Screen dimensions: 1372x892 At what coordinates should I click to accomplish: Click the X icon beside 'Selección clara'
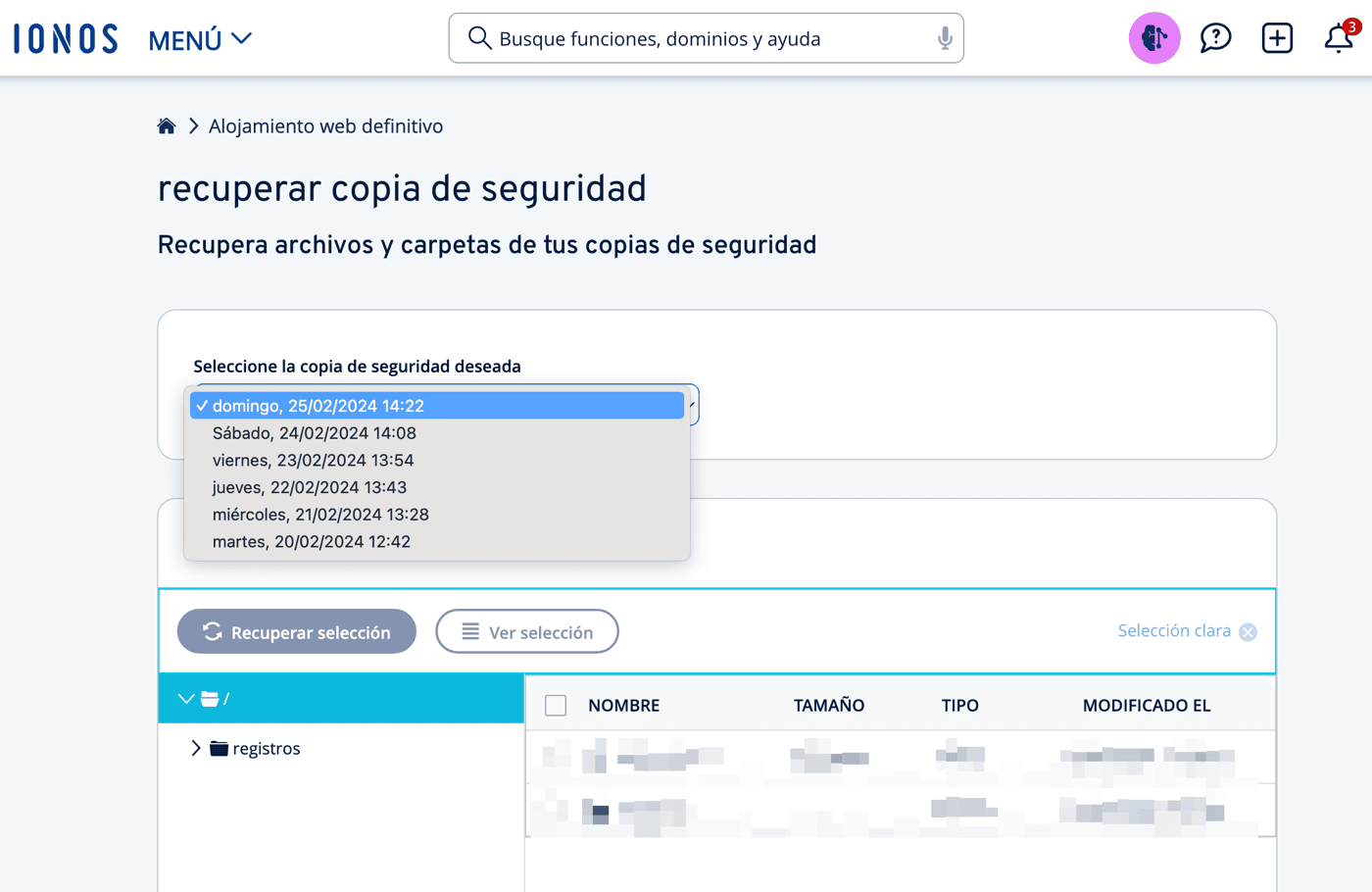coord(1248,632)
